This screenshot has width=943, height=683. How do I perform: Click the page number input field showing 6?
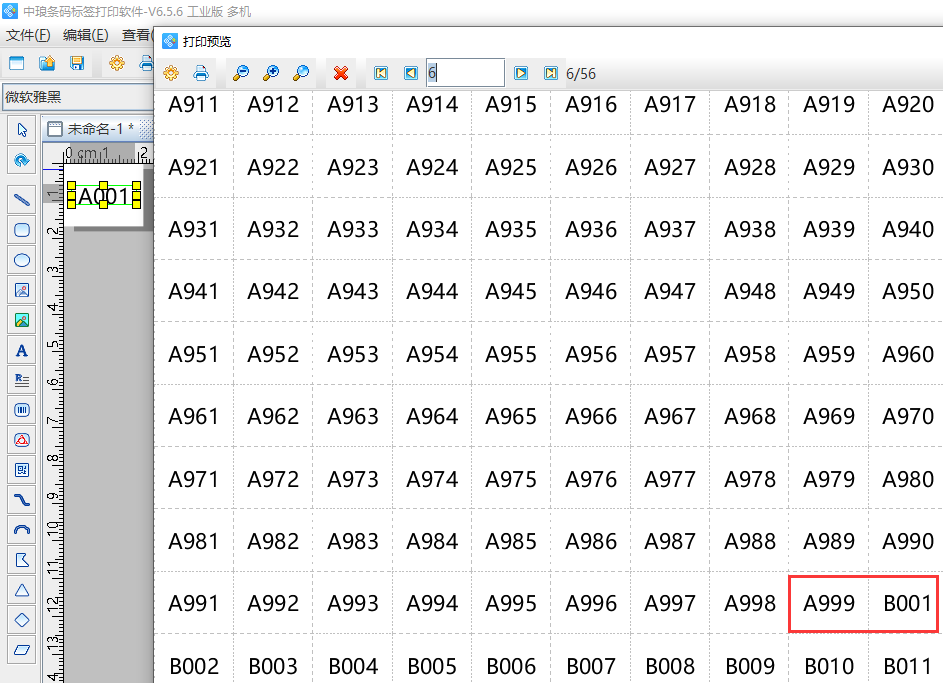point(465,73)
